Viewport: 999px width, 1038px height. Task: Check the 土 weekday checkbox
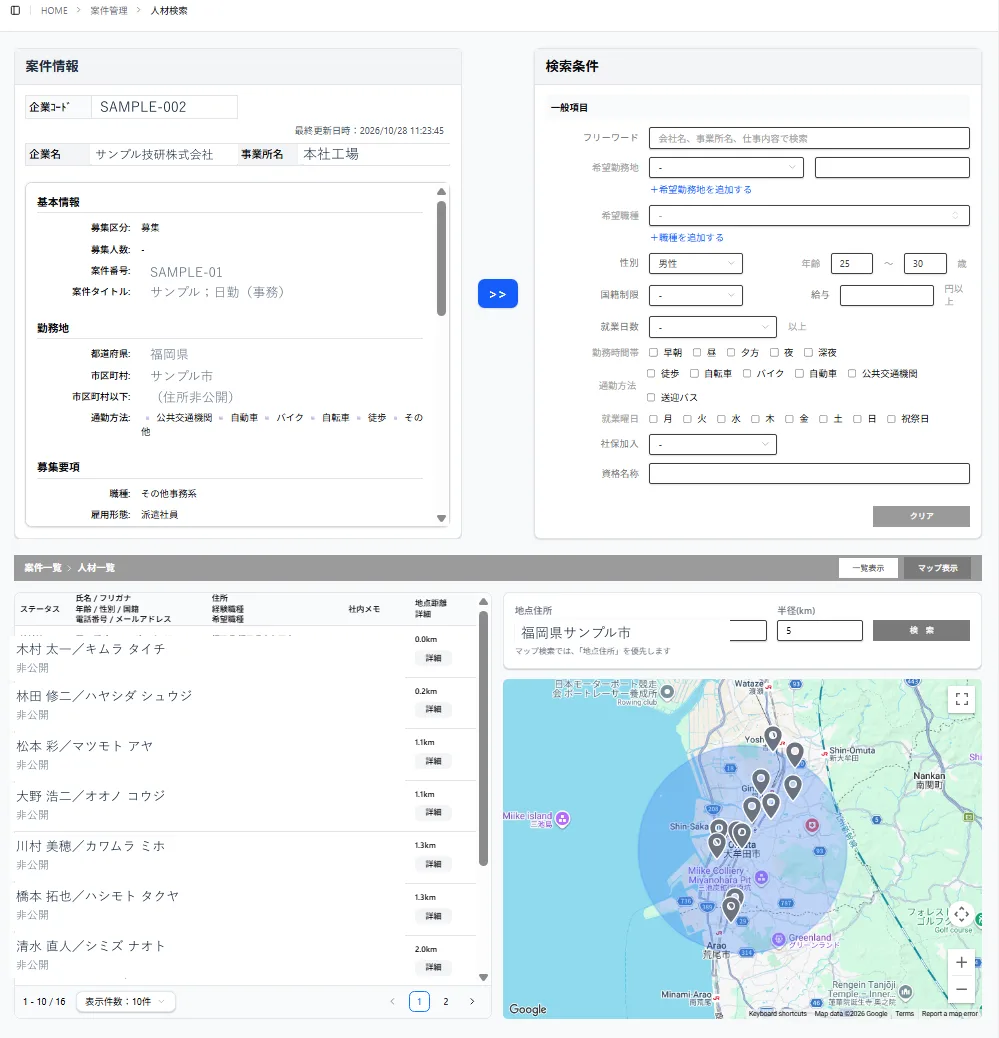[823, 418]
